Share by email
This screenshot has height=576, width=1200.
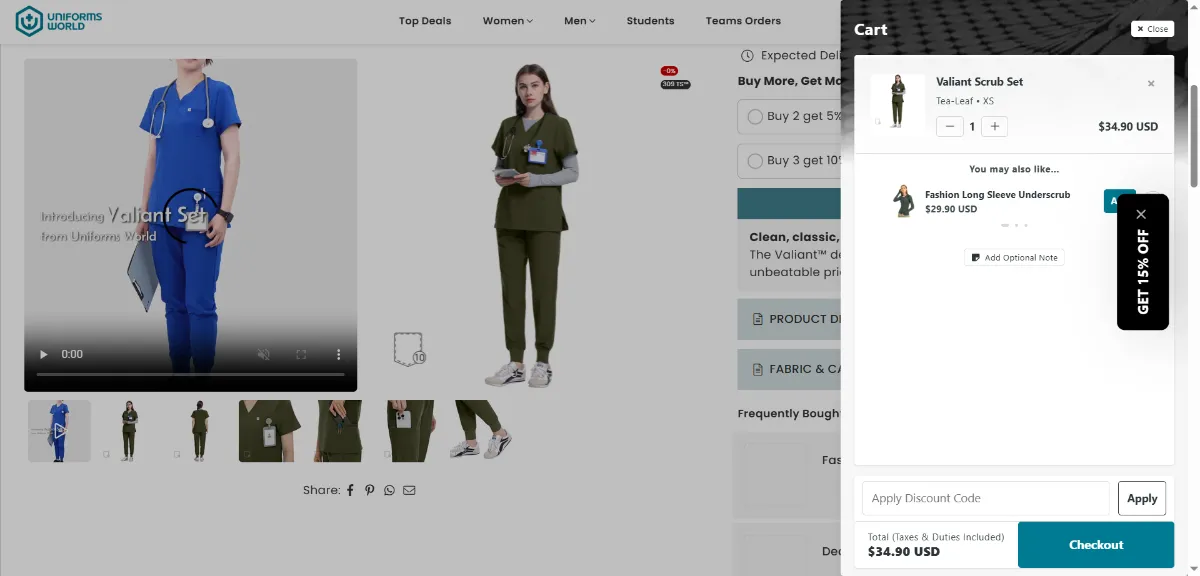pyautogui.click(x=409, y=490)
